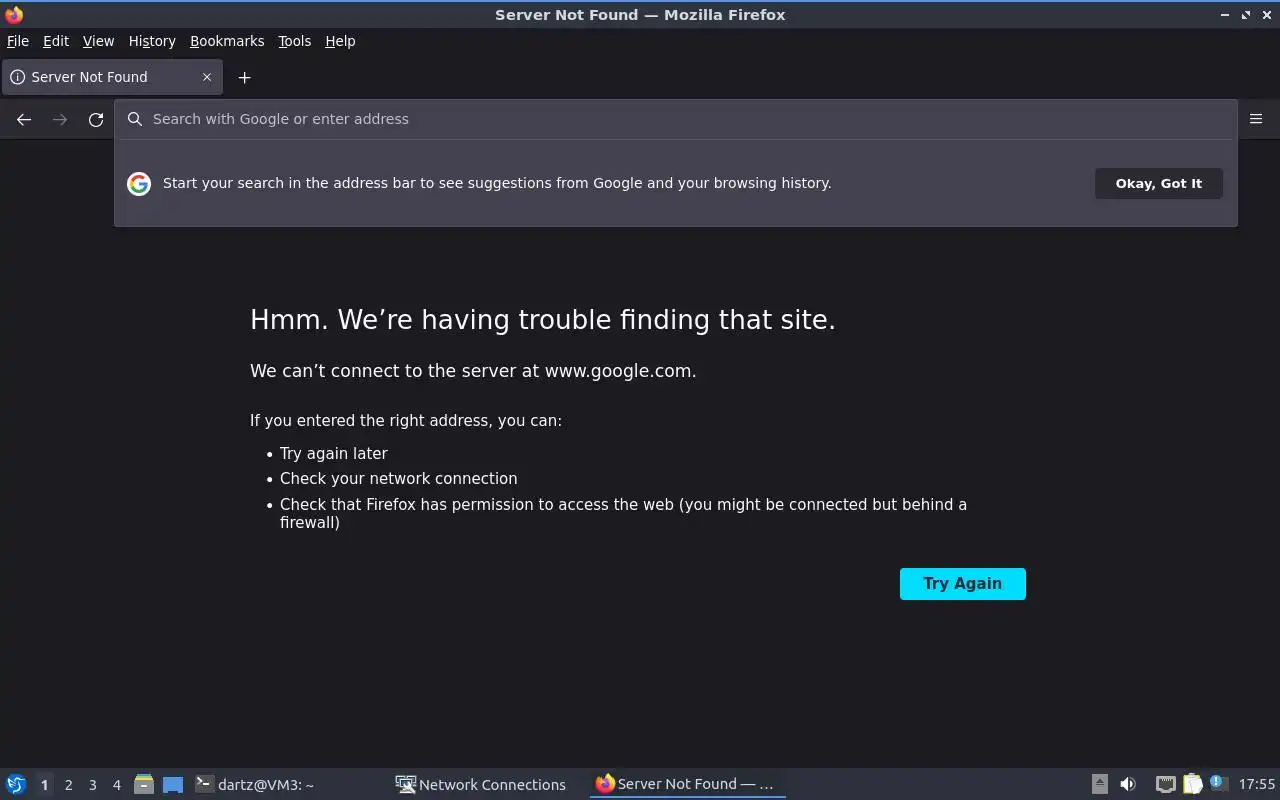
Task: Click Firefox Server Not Found taskbar entry
Action: (x=686, y=784)
